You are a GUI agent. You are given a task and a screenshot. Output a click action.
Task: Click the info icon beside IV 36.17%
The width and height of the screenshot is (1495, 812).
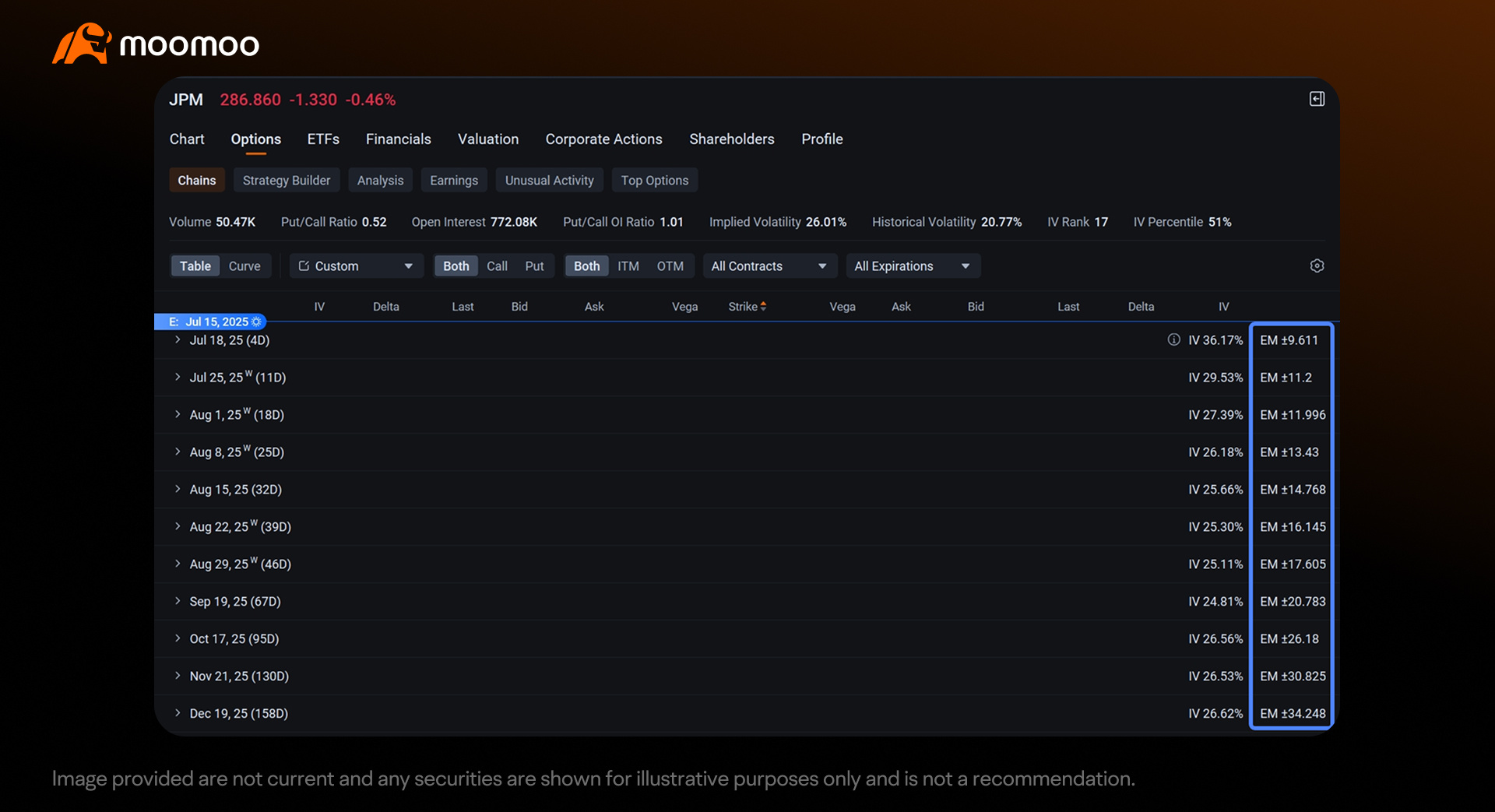pos(1173,340)
